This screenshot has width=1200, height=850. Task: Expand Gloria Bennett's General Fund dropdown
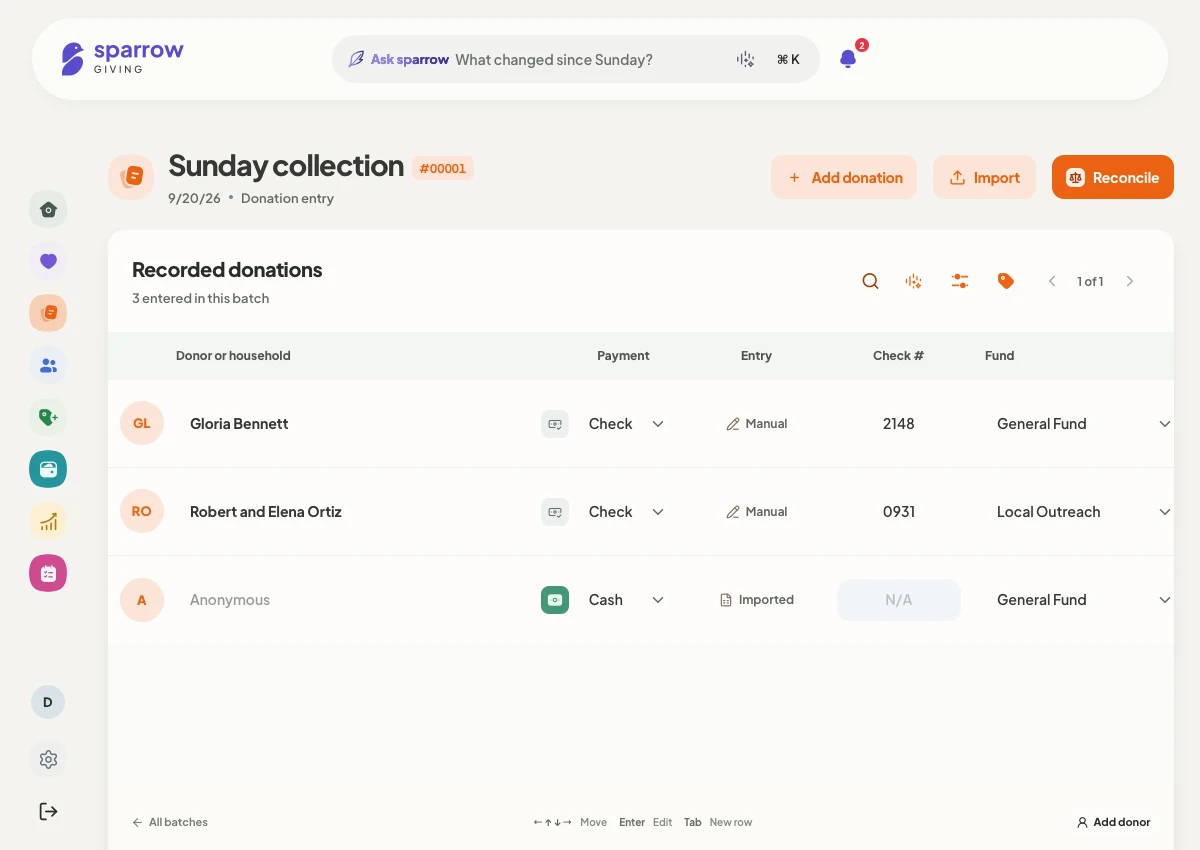(x=1084, y=424)
